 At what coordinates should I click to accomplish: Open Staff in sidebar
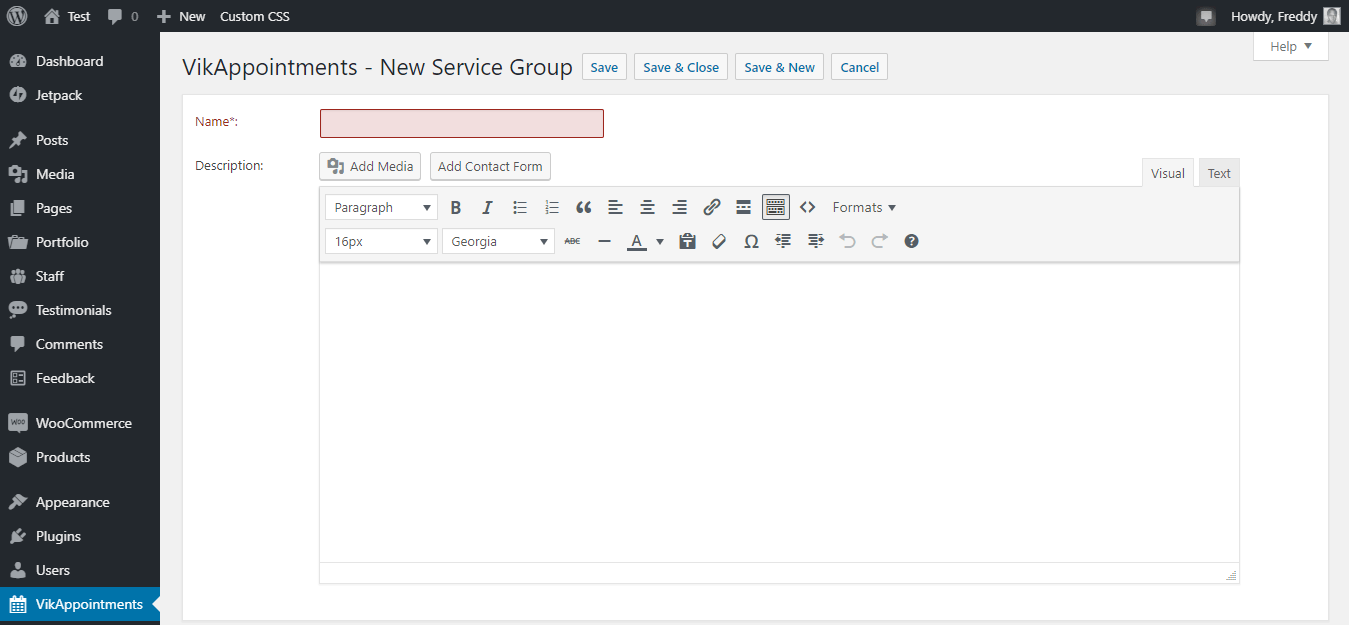click(x=80, y=276)
